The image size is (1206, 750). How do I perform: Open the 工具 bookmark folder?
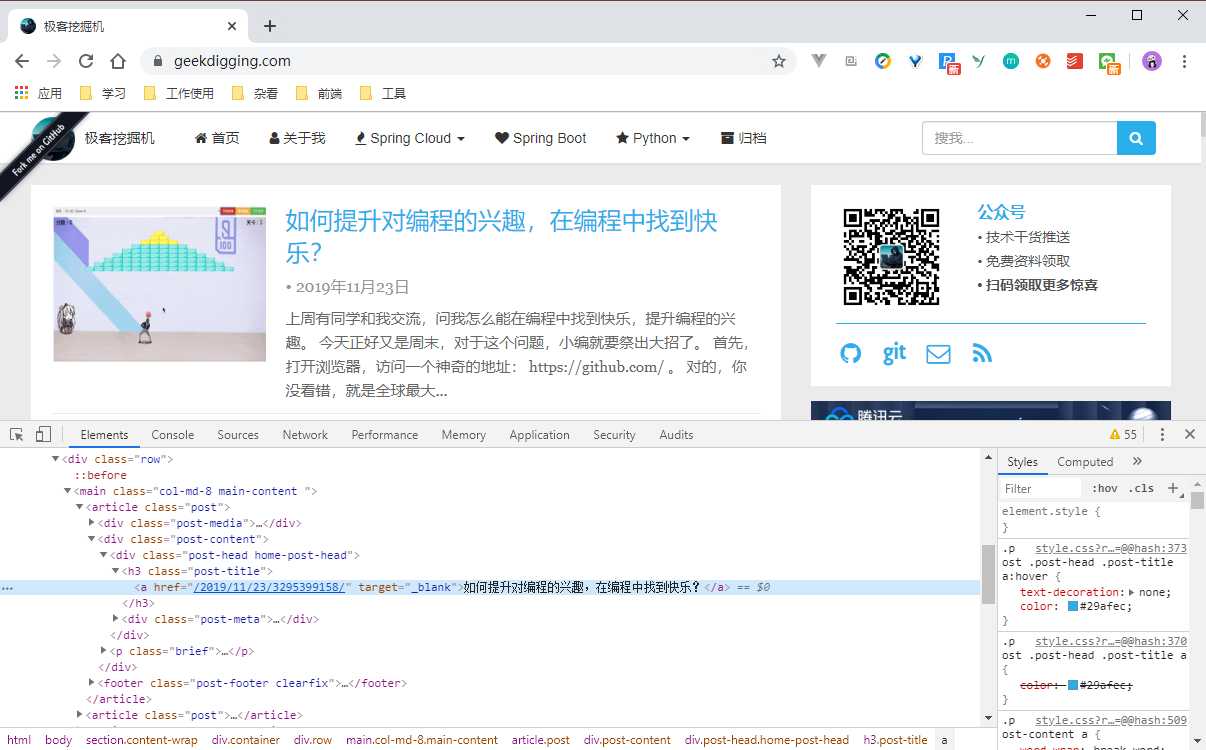pyautogui.click(x=383, y=93)
